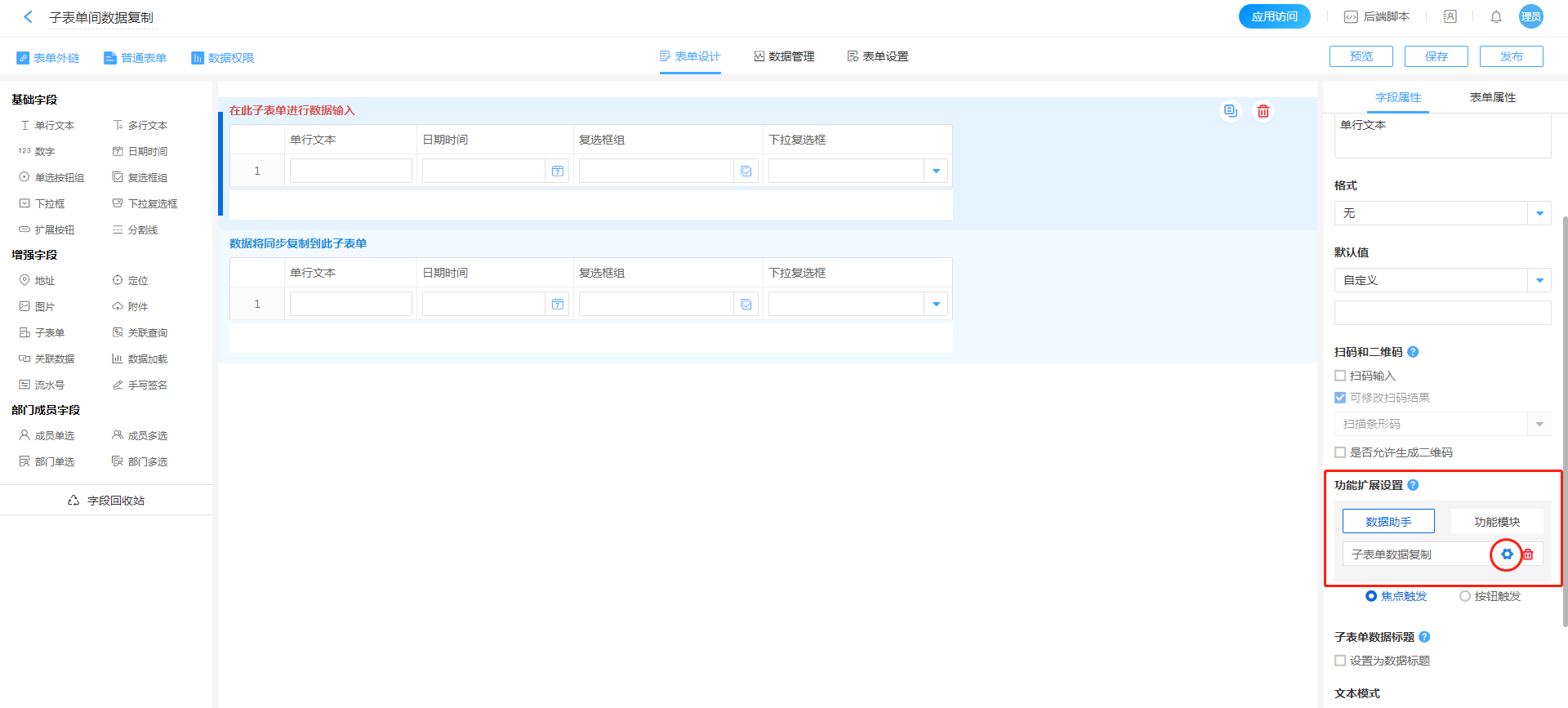This screenshot has height=708, width=1568.
Task: Open settings gear for 子表单数据复制
Action: click(x=1507, y=554)
